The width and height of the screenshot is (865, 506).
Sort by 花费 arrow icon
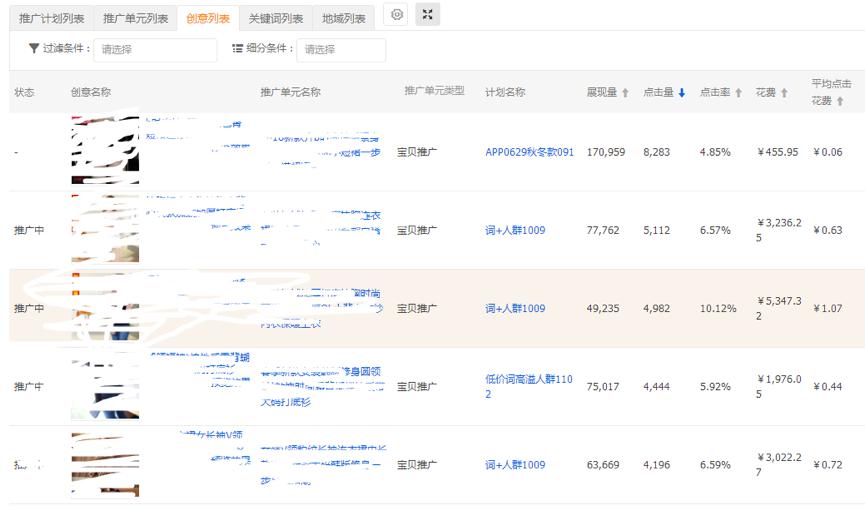point(784,93)
